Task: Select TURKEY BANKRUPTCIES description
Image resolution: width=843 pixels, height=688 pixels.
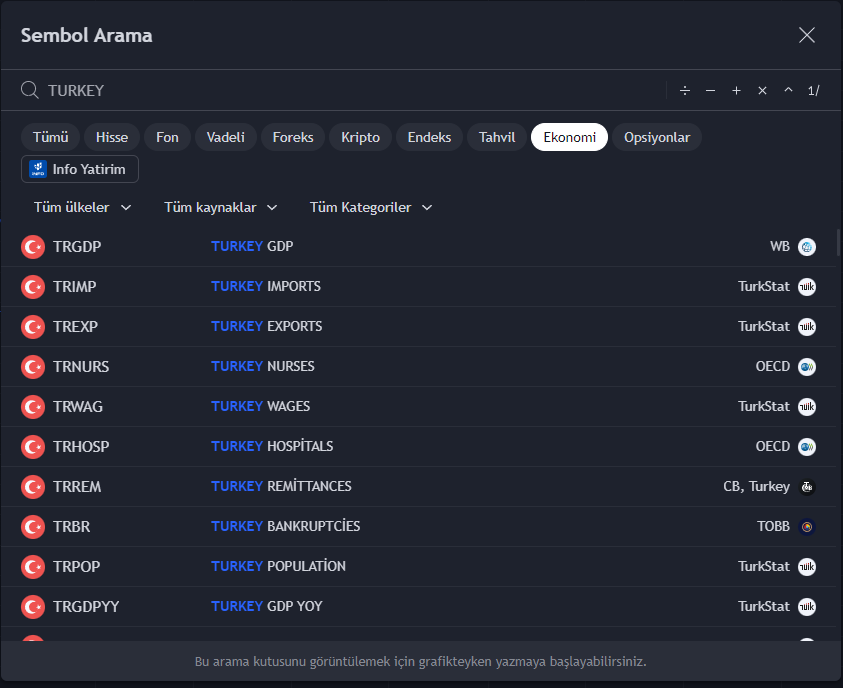Action: pyautogui.click(x=285, y=527)
